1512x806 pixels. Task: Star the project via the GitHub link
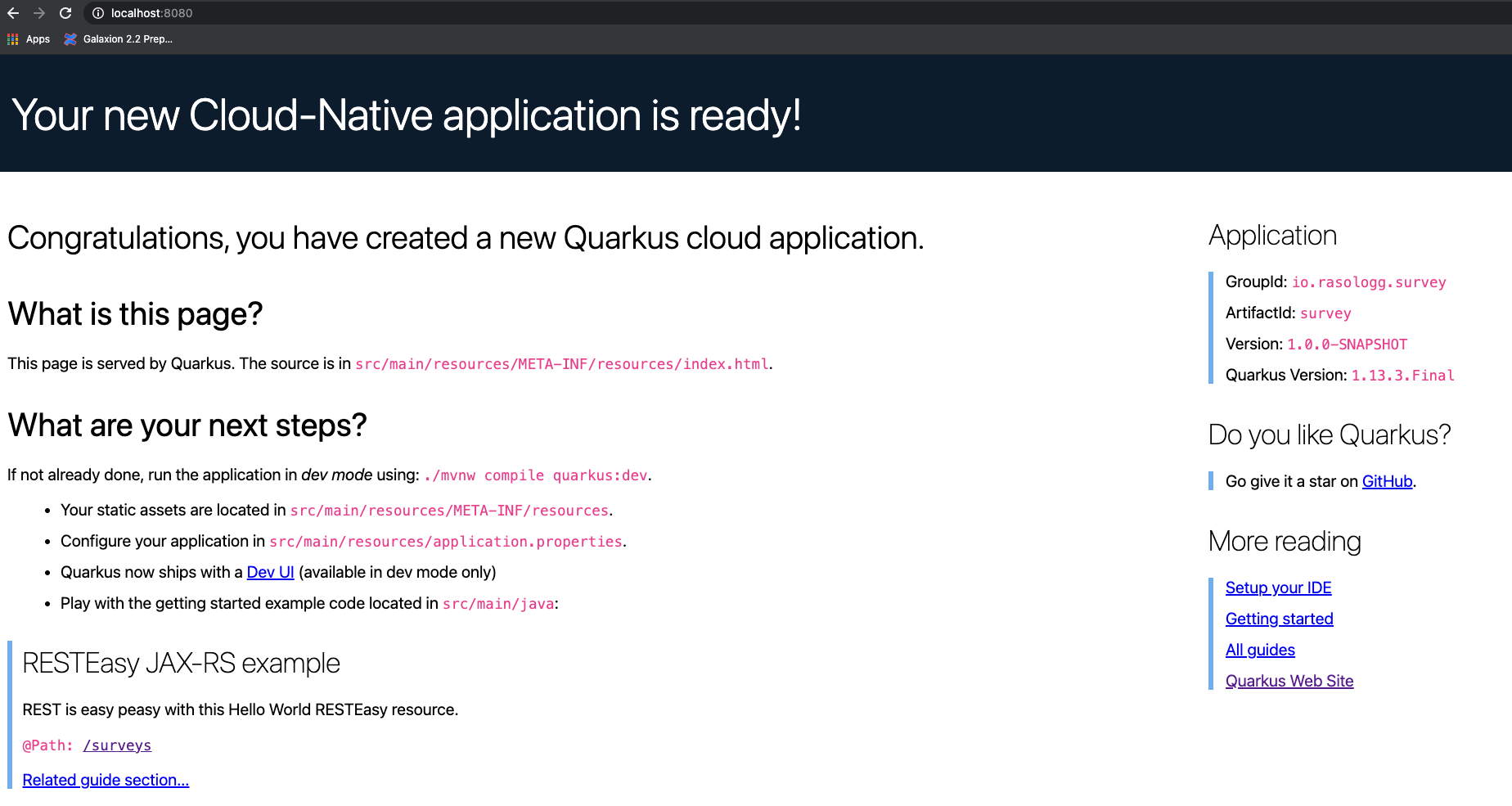[1386, 481]
